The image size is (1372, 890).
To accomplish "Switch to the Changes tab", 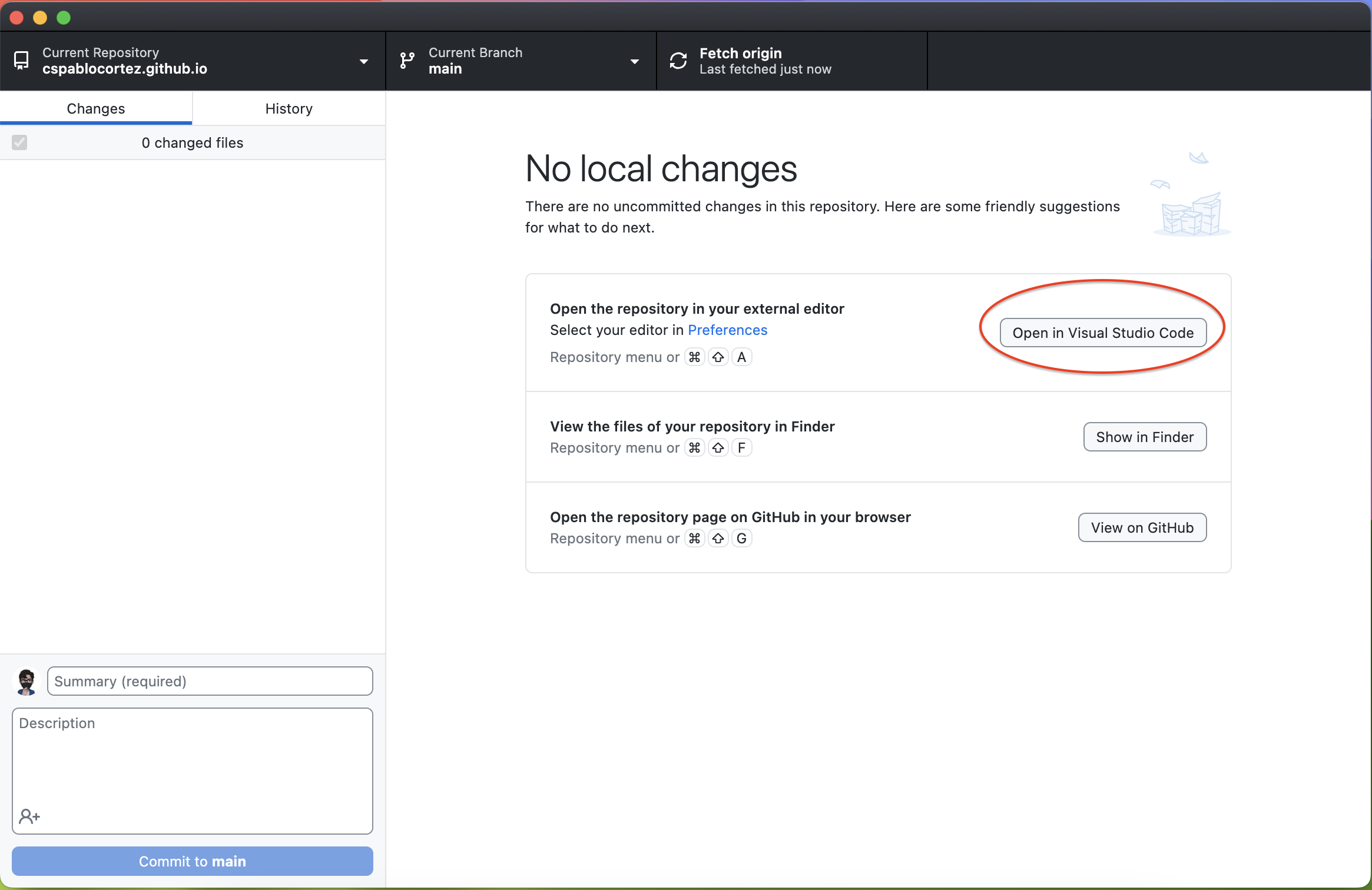I will point(96,108).
